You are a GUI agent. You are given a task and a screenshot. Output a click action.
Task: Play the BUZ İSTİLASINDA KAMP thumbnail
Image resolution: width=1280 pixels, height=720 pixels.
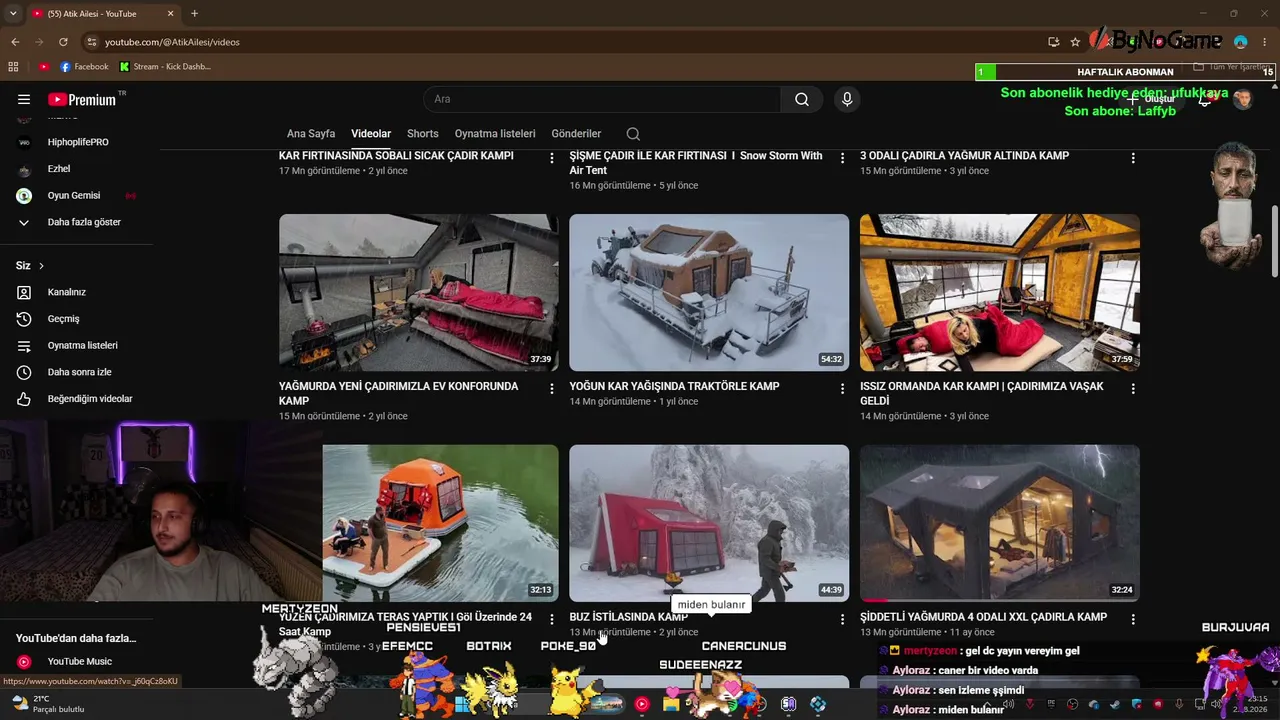tap(709, 523)
